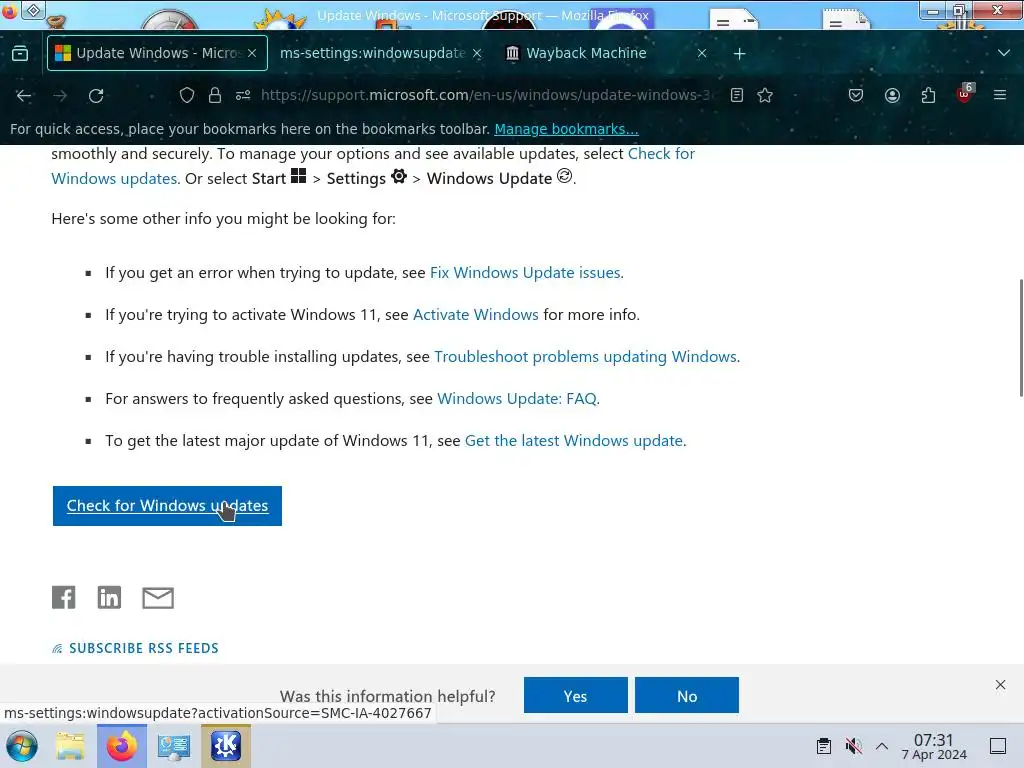
Task: Open SUBSCRIBE RSS FEEDS link
Action: coord(135,648)
